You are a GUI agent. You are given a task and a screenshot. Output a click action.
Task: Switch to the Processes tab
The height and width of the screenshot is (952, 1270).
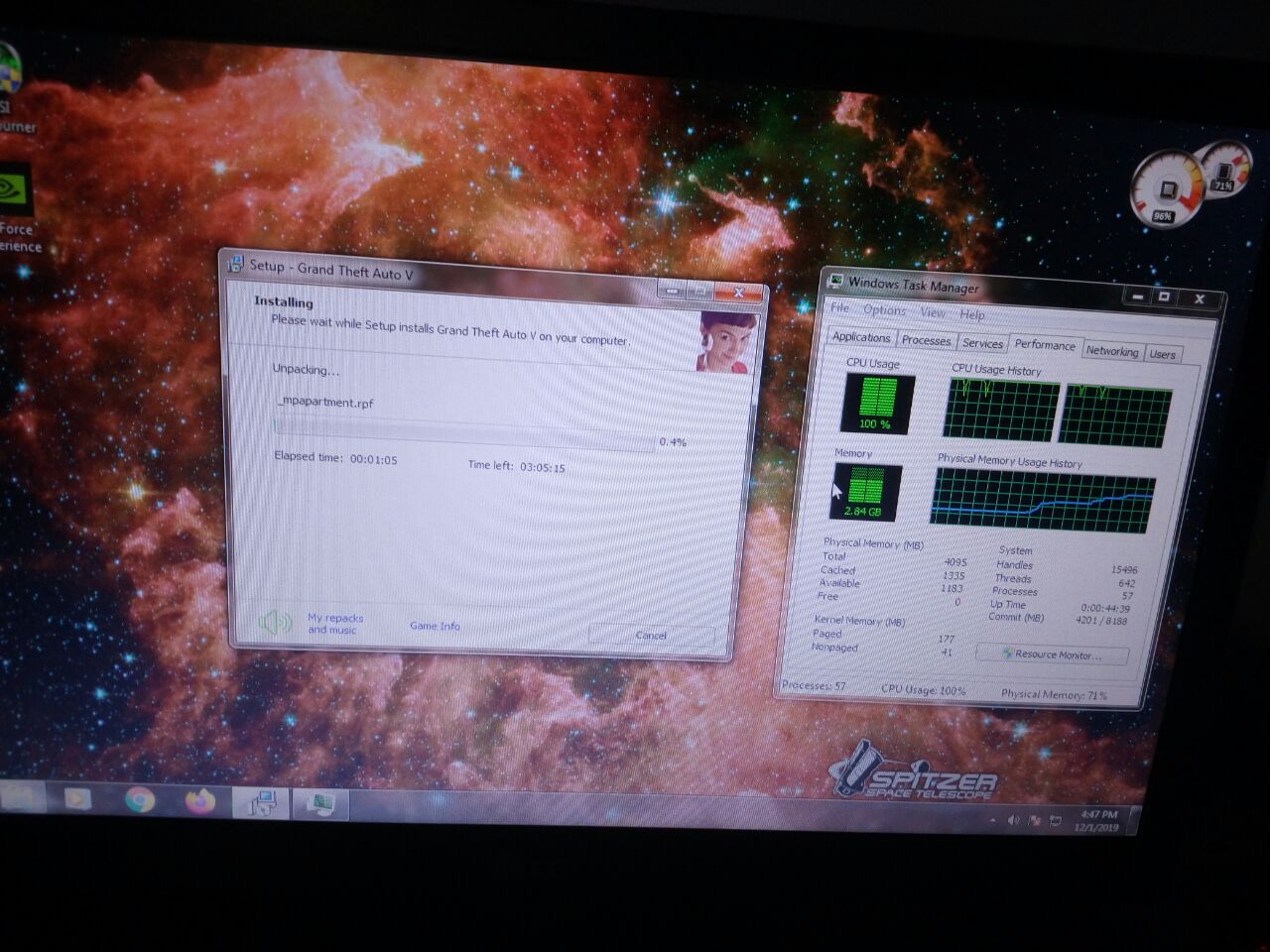927,340
